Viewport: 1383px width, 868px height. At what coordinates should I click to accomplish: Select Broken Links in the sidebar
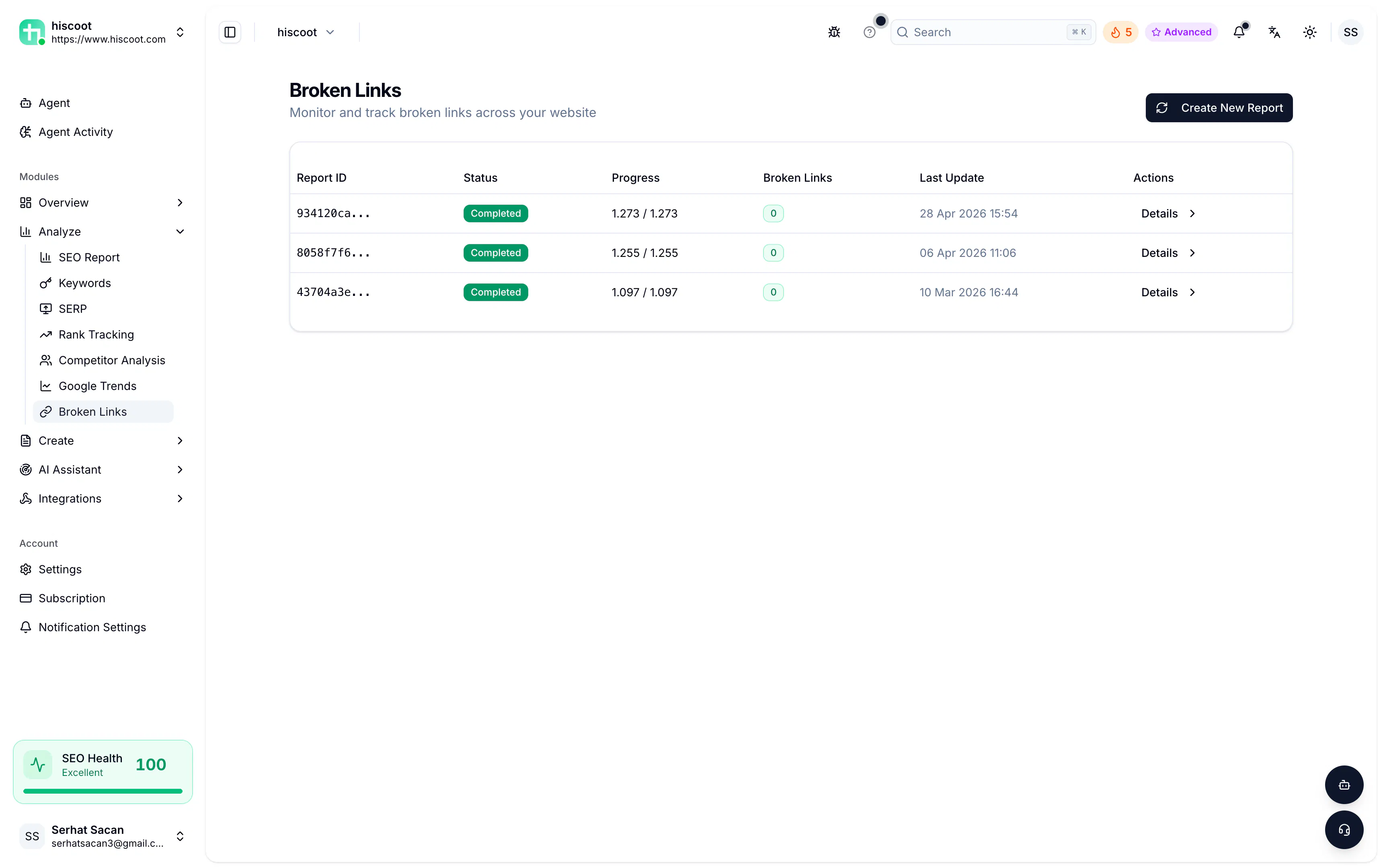pos(103,412)
